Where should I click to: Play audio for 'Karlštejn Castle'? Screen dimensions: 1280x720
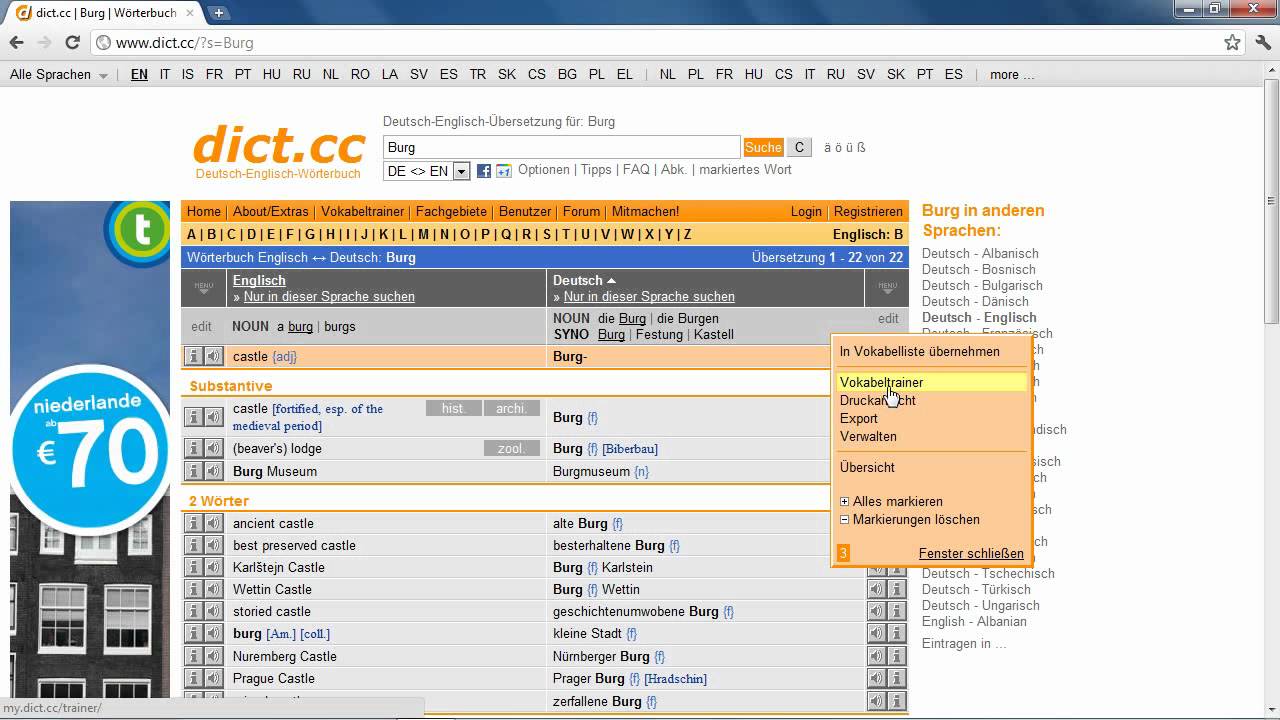[x=213, y=567]
